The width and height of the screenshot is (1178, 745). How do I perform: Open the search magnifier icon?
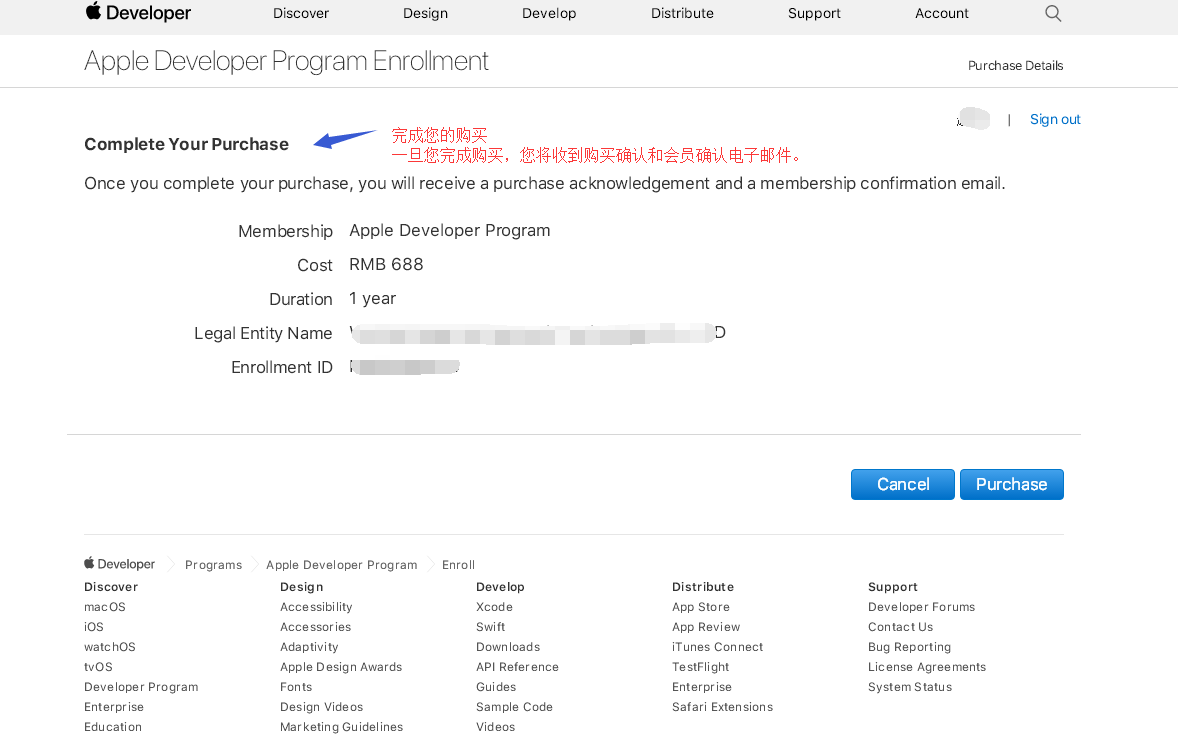coord(1053,13)
